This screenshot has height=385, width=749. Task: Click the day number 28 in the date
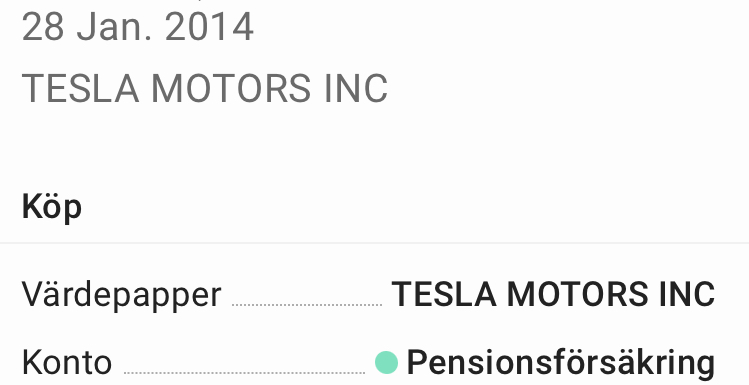(x=43, y=27)
